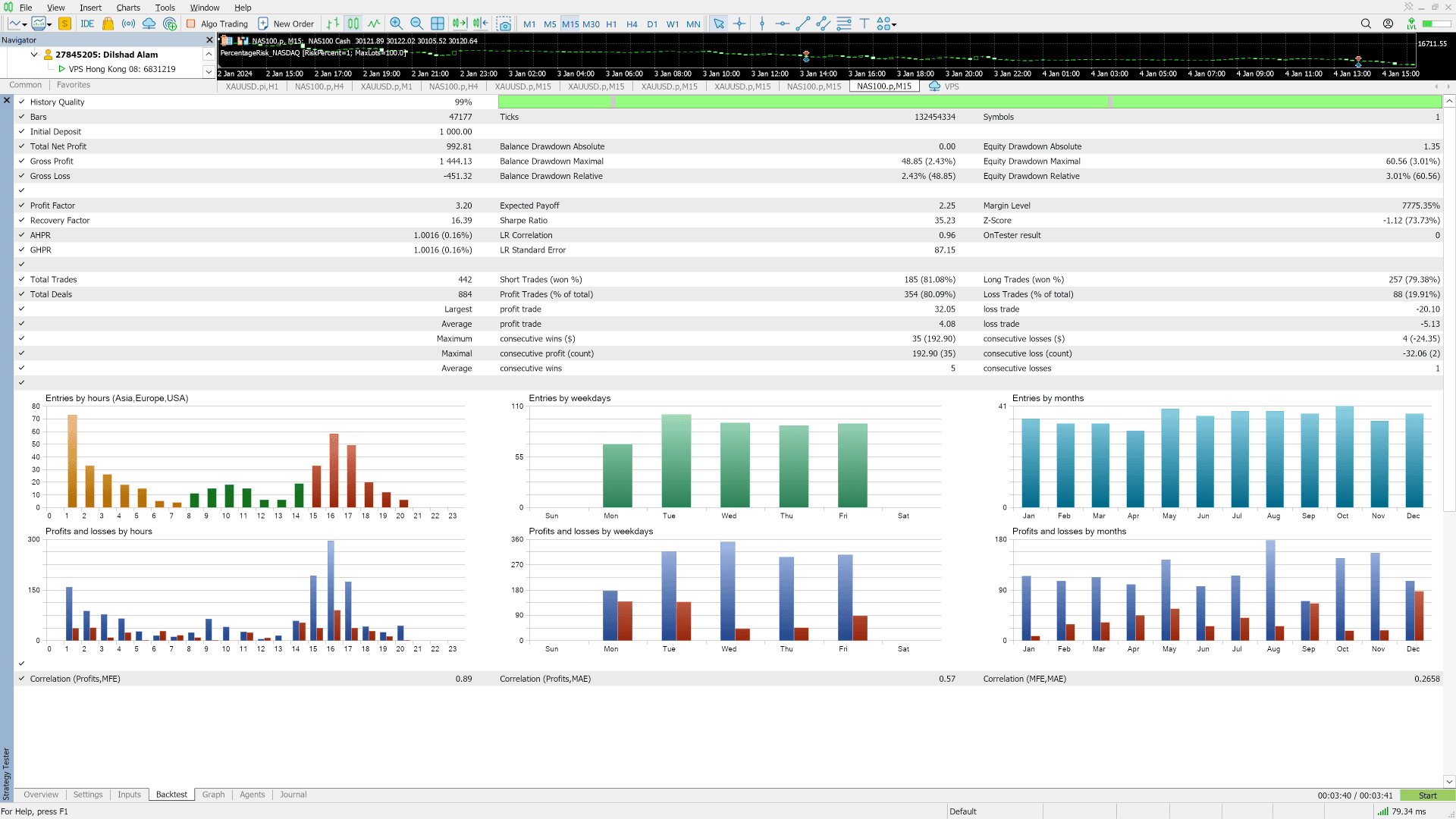The width and height of the screenshot is (1456, 819).
Task: Toggle the History Quality row checkmark
Action: [x=21, y=102]
